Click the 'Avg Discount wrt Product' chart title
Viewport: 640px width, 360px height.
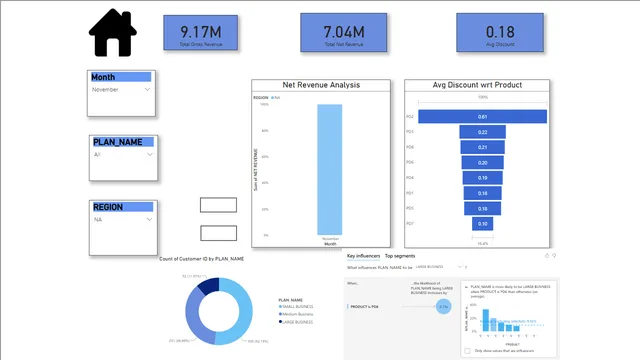click(x=477, y=85)
